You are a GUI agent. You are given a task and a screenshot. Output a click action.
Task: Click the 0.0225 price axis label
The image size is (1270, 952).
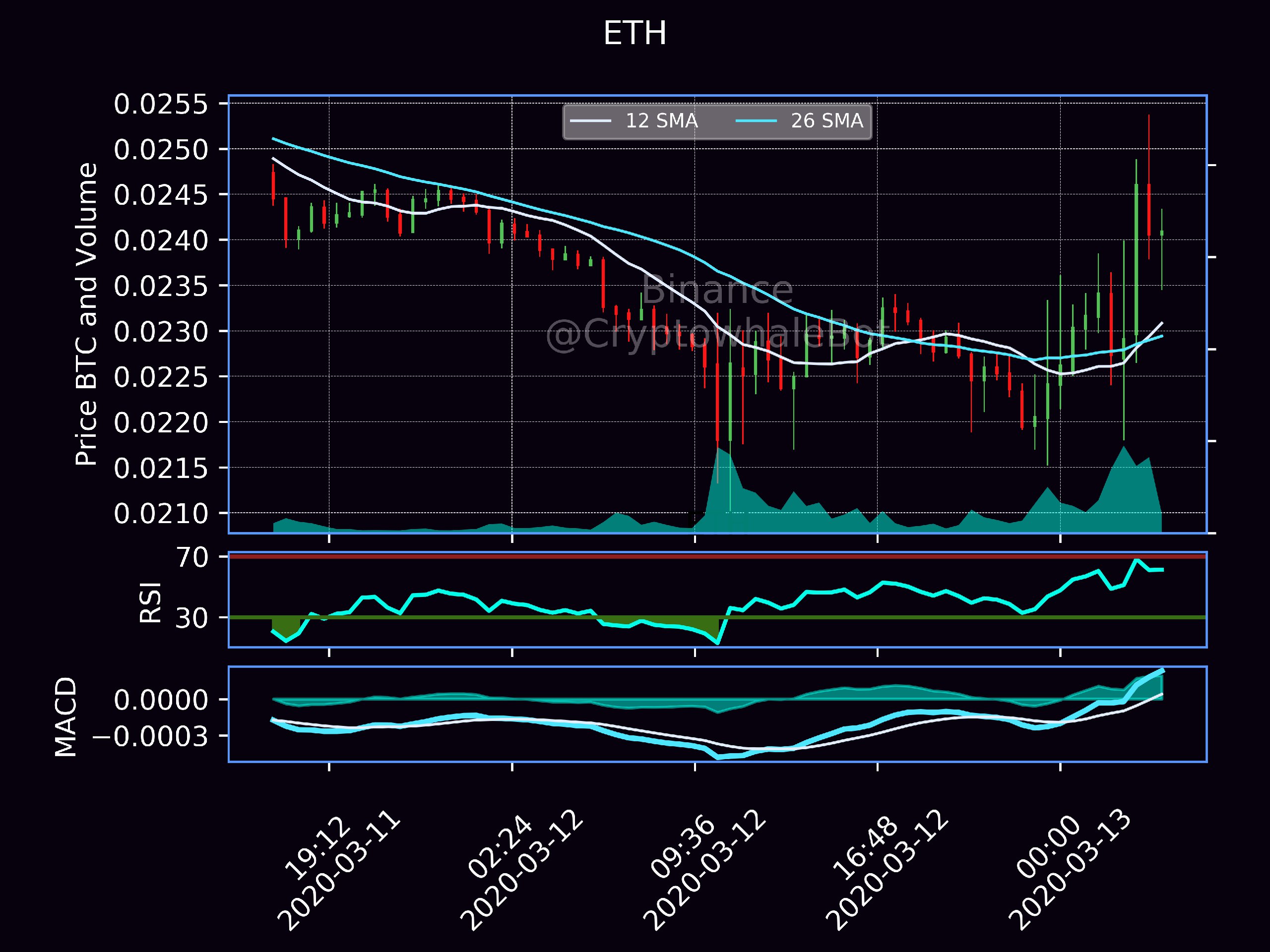(x=161, y=377)
